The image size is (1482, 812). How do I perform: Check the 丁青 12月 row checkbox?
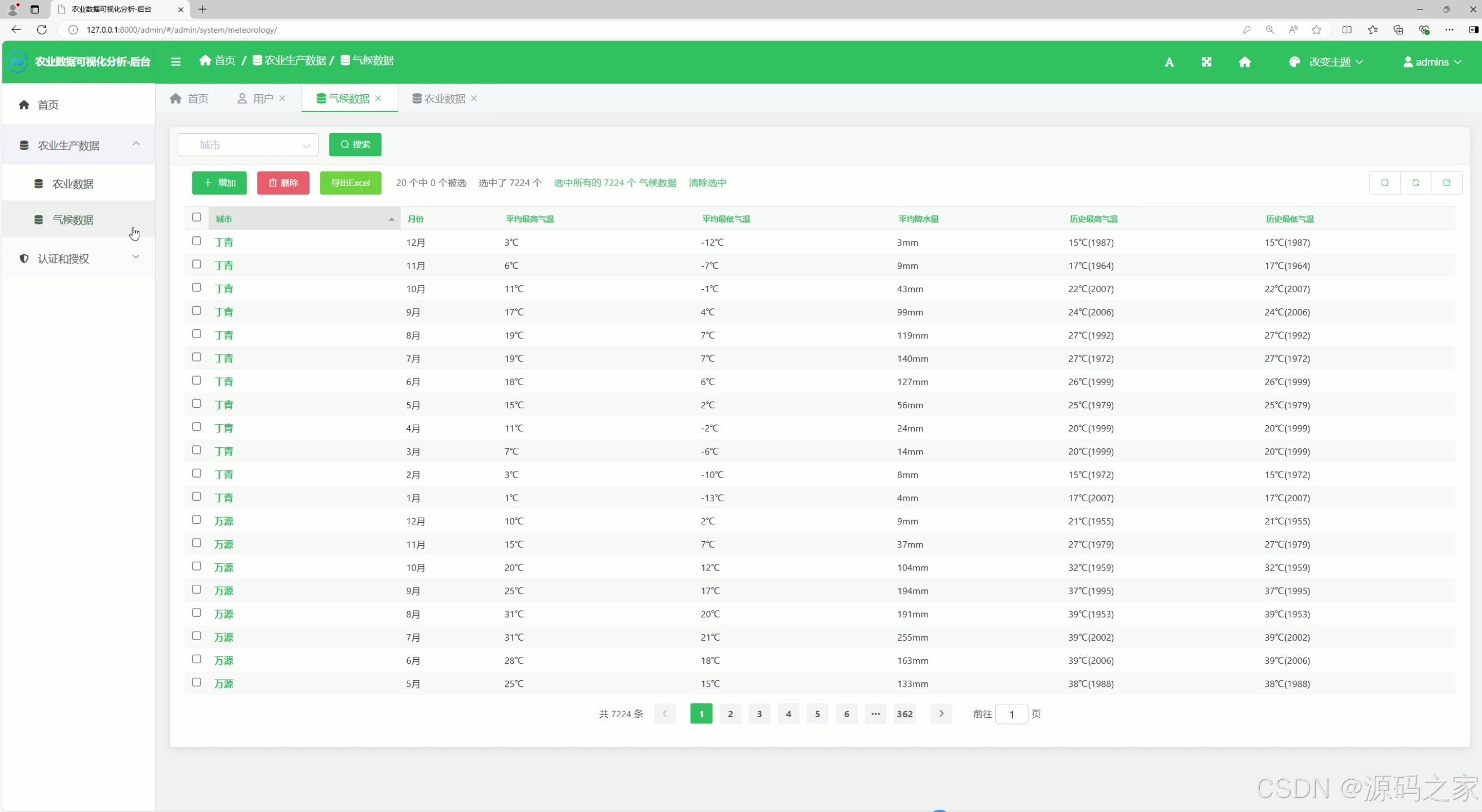[197, 241]
